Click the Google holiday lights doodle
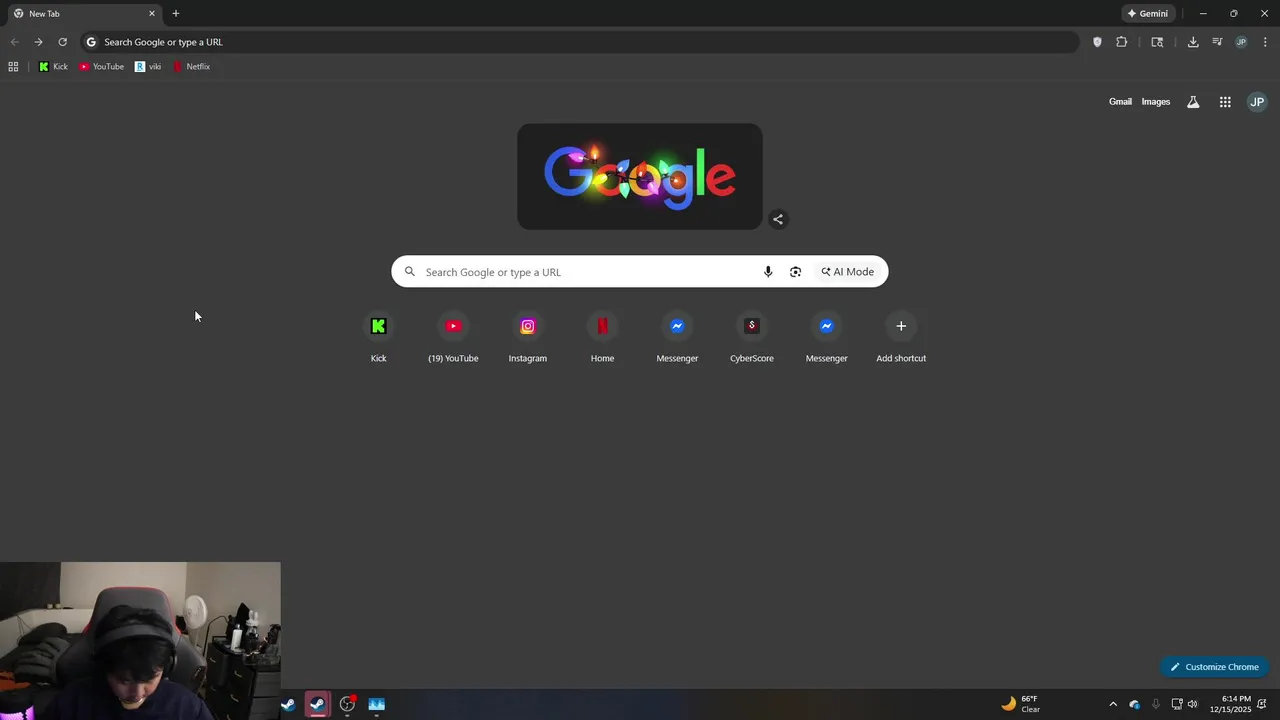Image resolution: width=1280 pixels, height=720 pixels. (640, 177)
